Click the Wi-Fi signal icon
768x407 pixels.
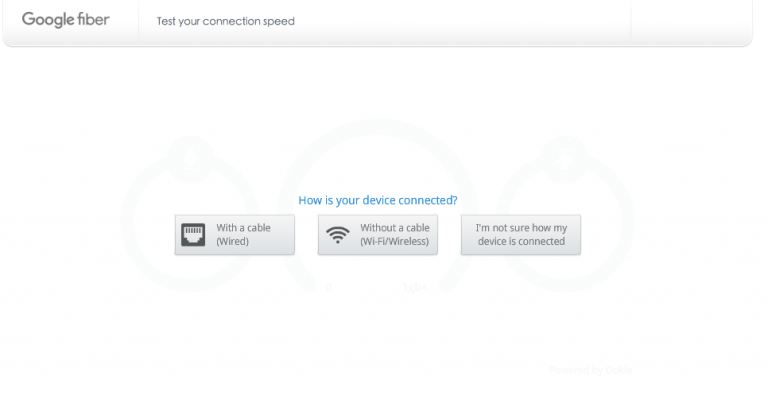point(337,235)
